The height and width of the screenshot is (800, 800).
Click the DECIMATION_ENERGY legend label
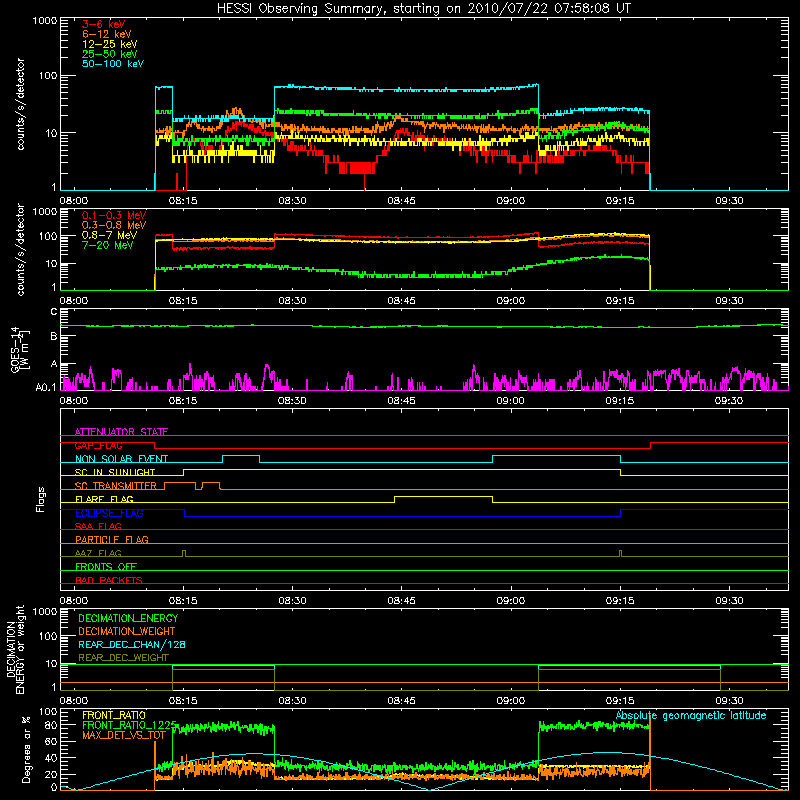tap(128, 618)
